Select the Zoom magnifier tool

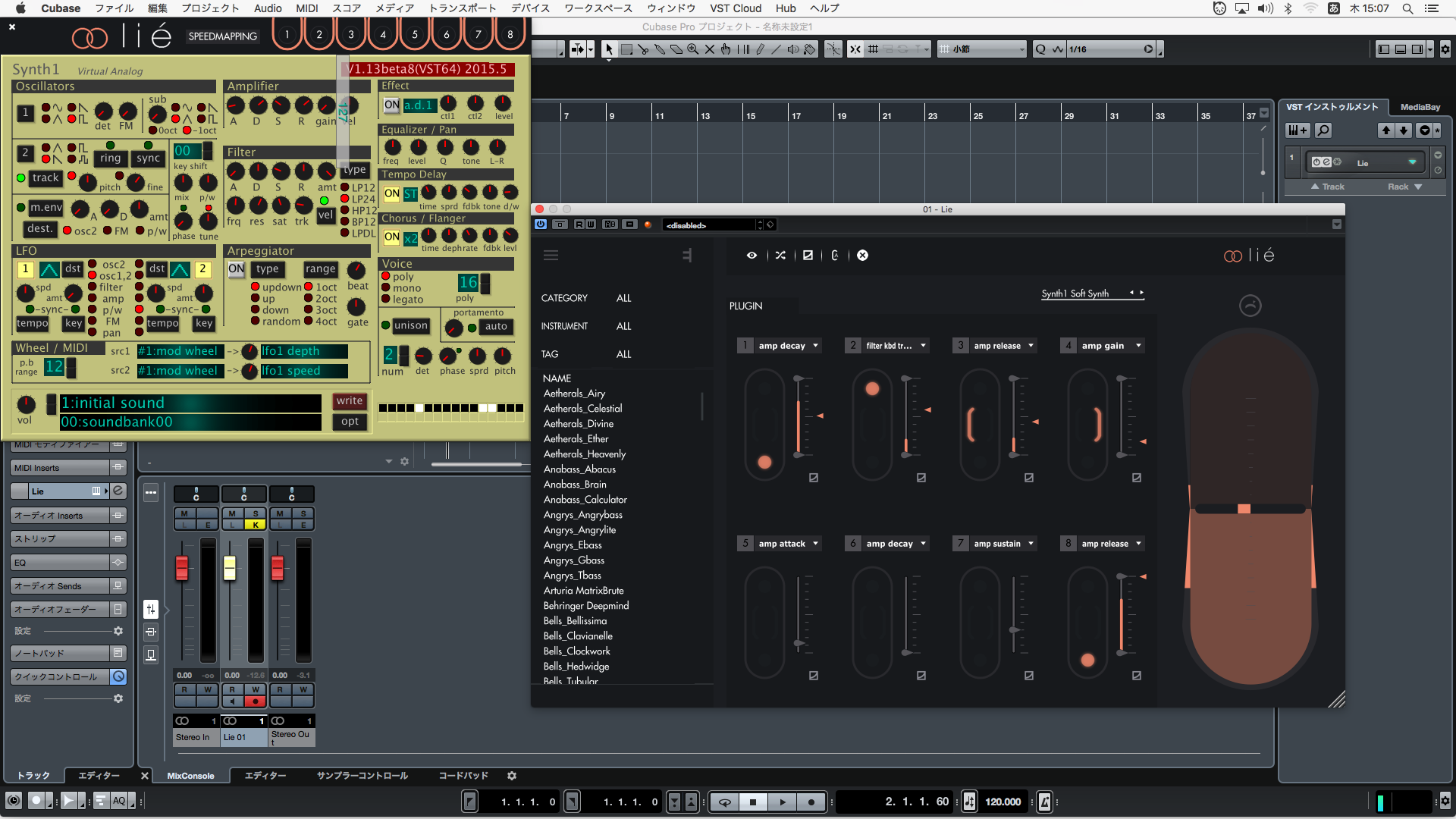click(693, 49)
